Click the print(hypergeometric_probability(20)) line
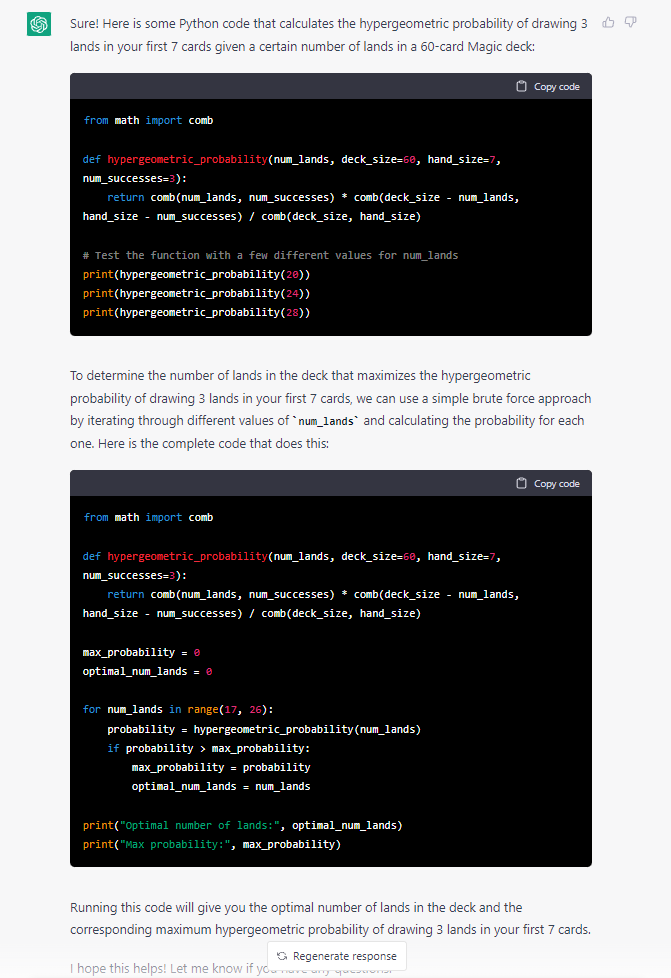 (196, 274)
